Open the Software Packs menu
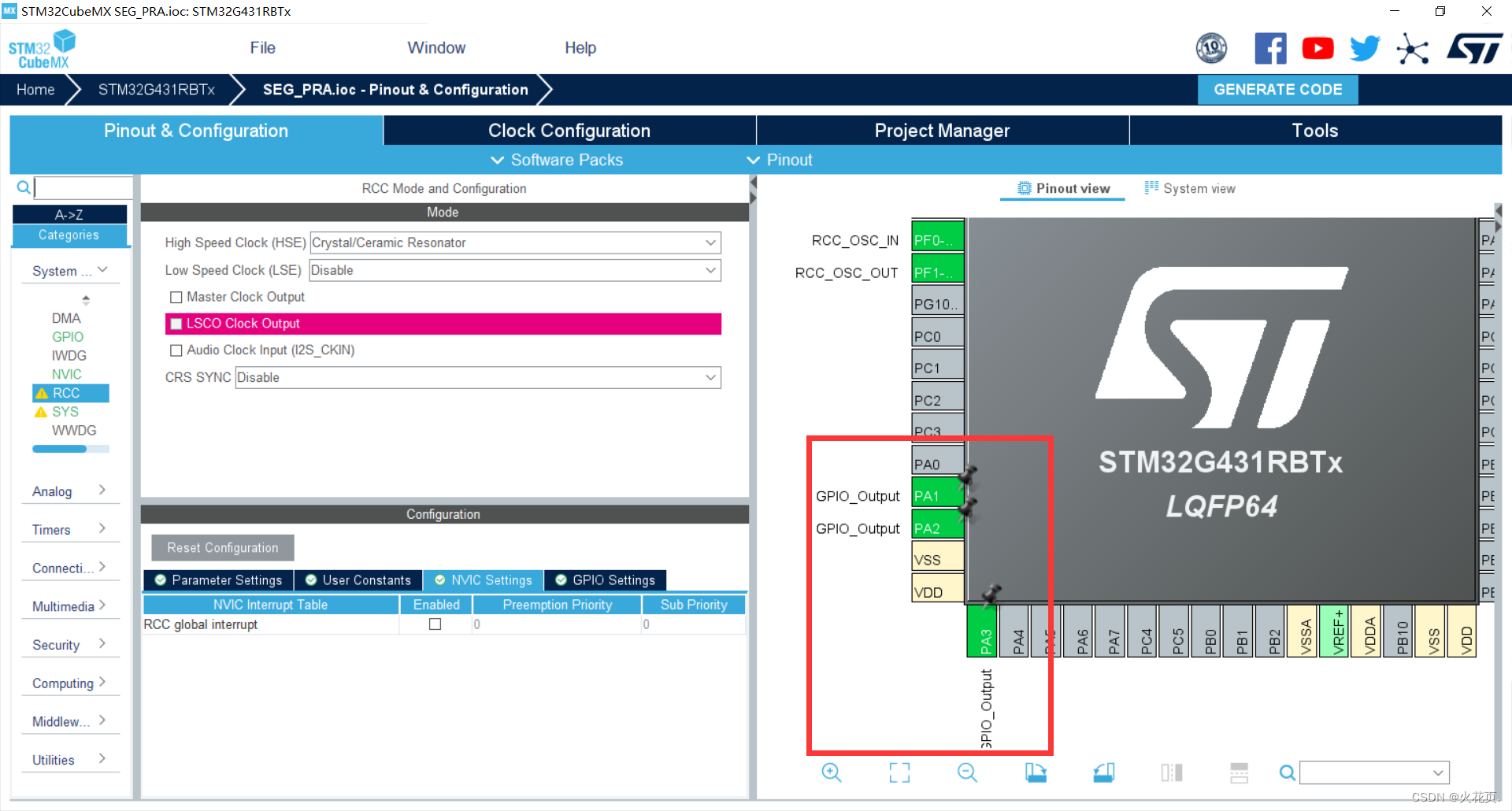 (557, 160)
